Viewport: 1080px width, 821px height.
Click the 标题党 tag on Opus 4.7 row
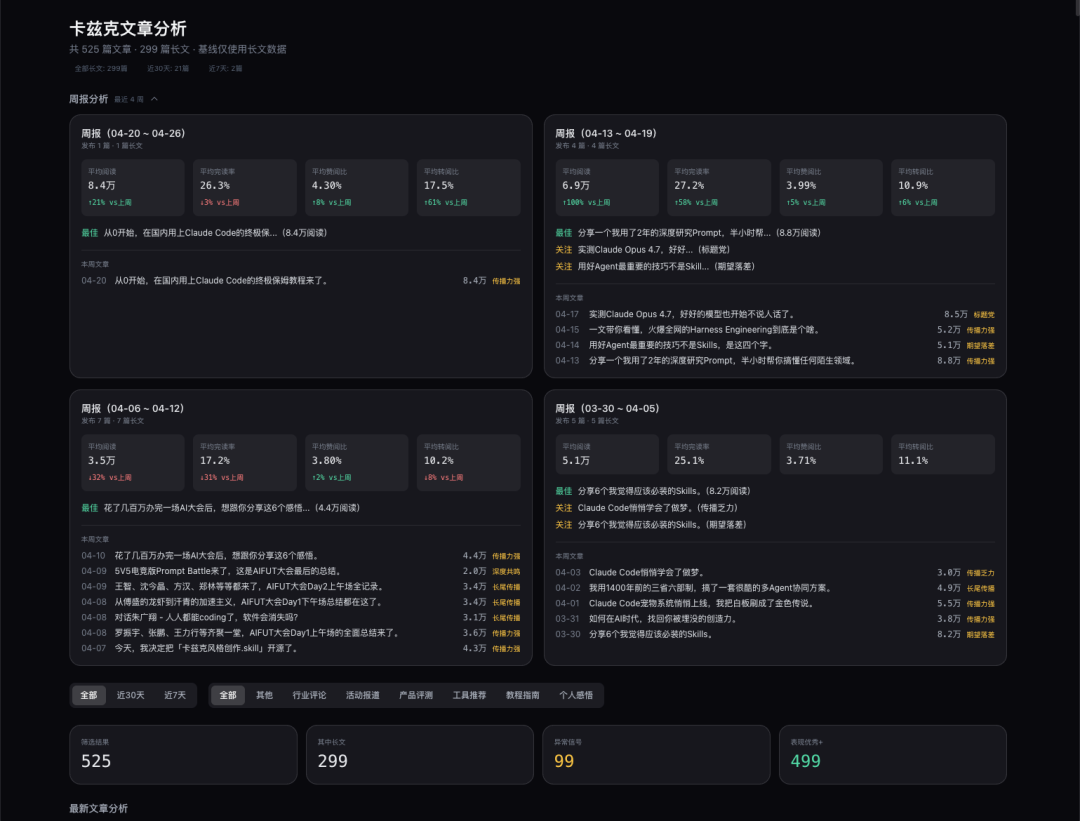(x=984, y=314)
